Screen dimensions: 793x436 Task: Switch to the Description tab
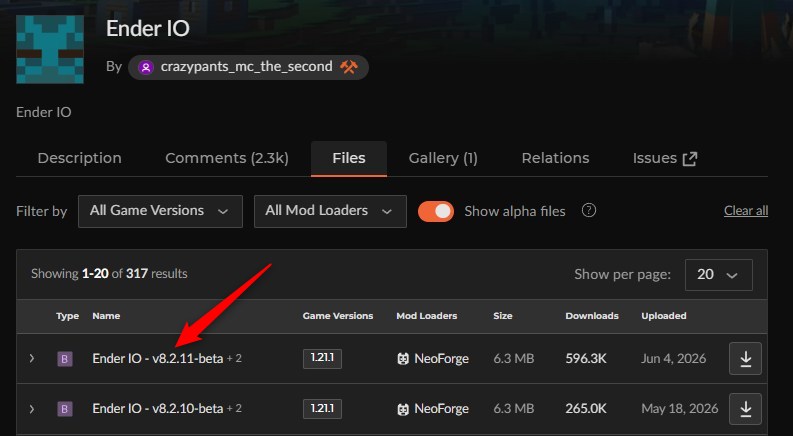click(79, 158)
